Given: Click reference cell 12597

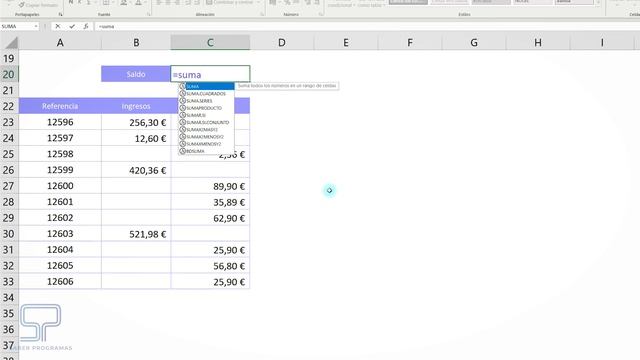Looking at the screenshot, I should pyautogui.click(x=60, y=138).
